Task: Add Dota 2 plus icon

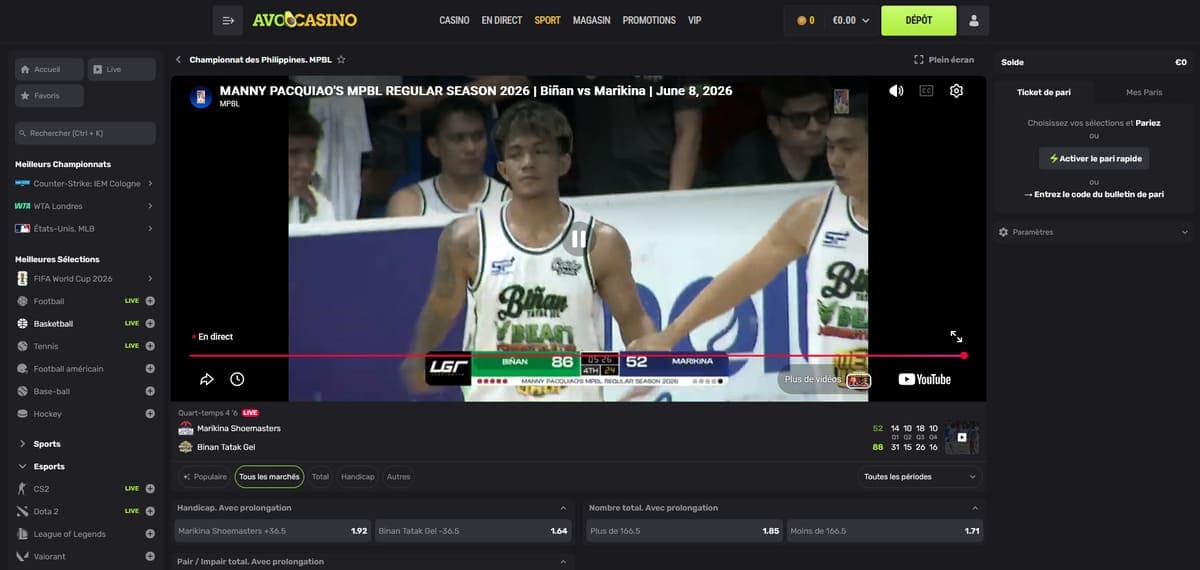Action: pos(150,511)
